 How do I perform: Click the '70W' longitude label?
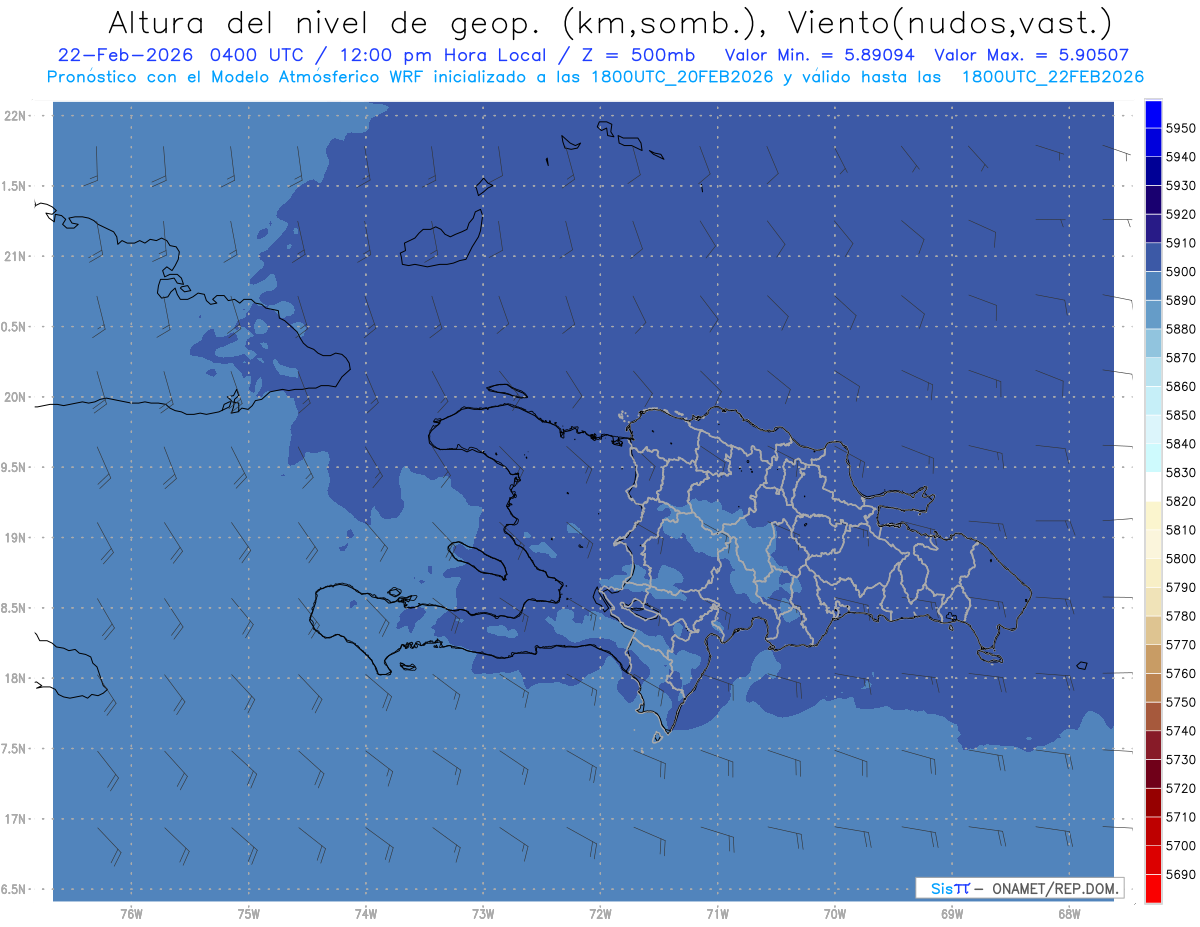[835, 915]
